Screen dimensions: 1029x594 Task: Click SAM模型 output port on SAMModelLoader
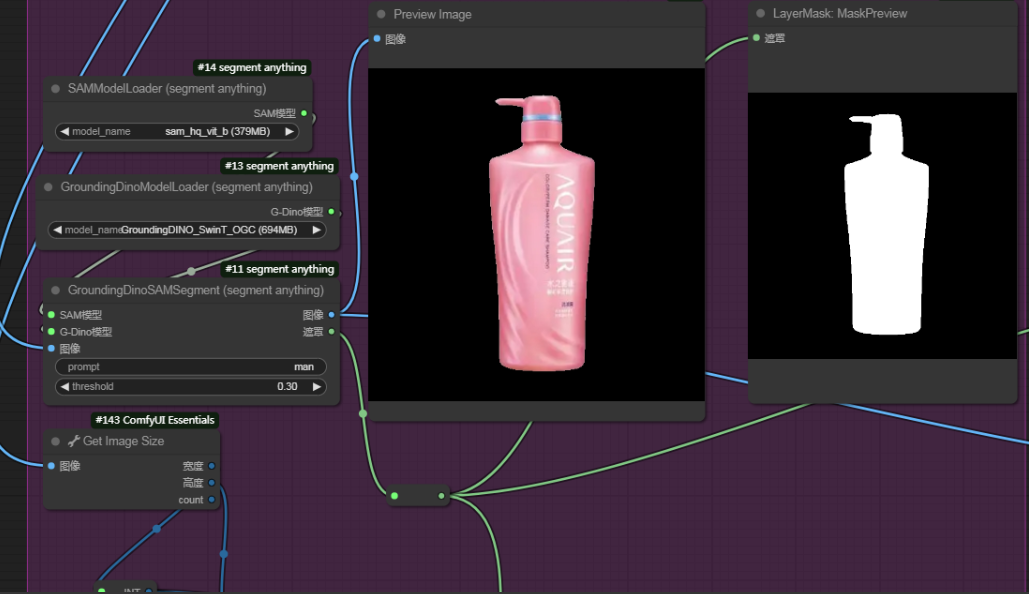(x=304, y=114)
